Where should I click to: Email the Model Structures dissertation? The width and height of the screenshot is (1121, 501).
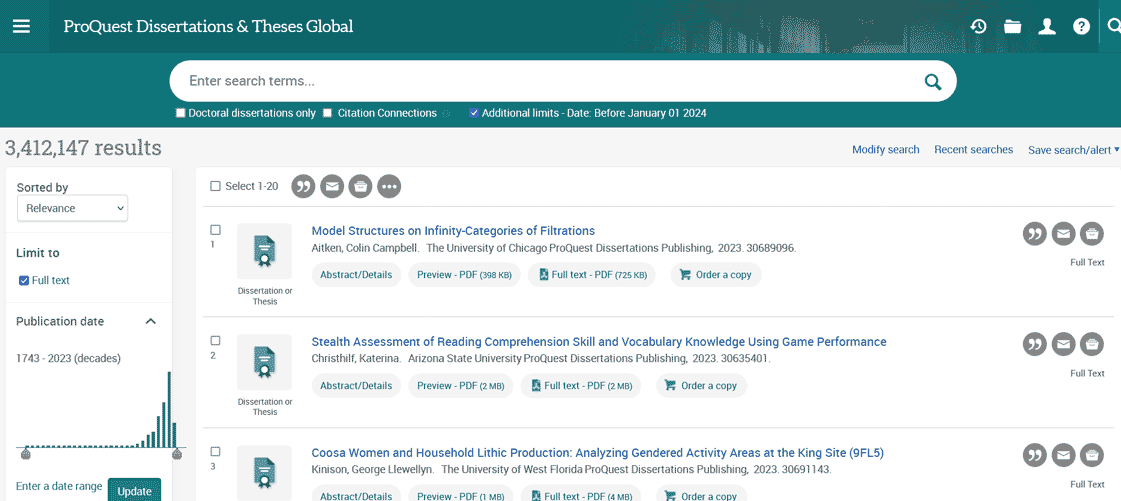(x=1063, y=234)
